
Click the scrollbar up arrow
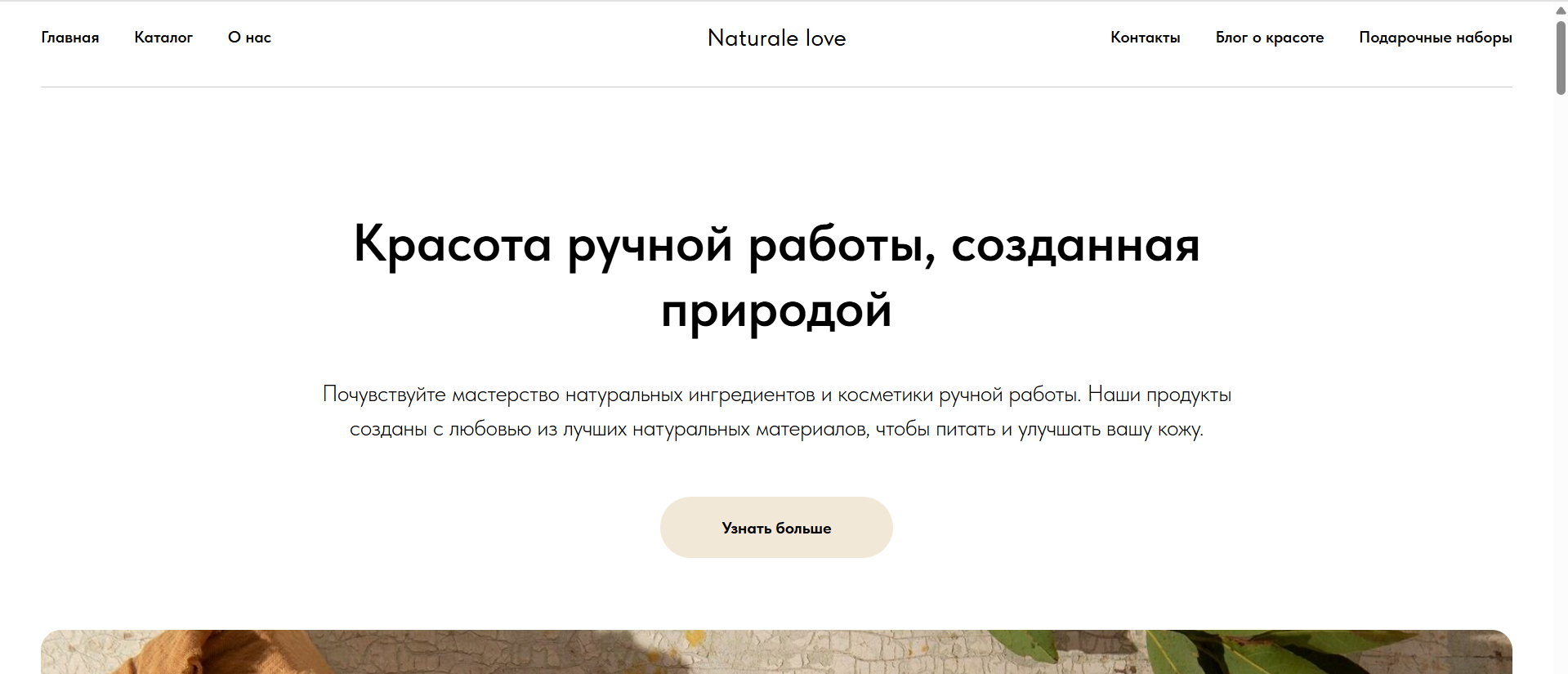pos(1561,10)
